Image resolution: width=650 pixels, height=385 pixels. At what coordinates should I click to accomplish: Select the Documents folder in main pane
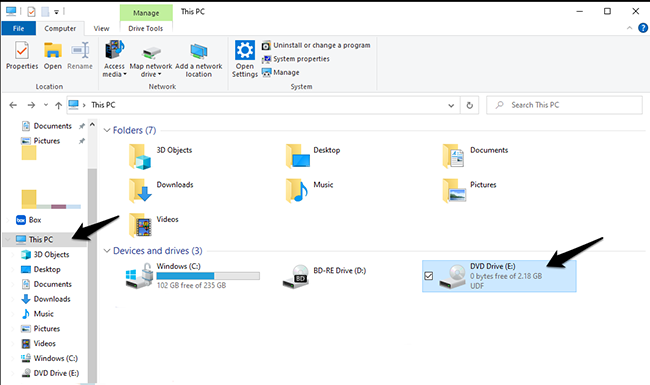(476, 156)
